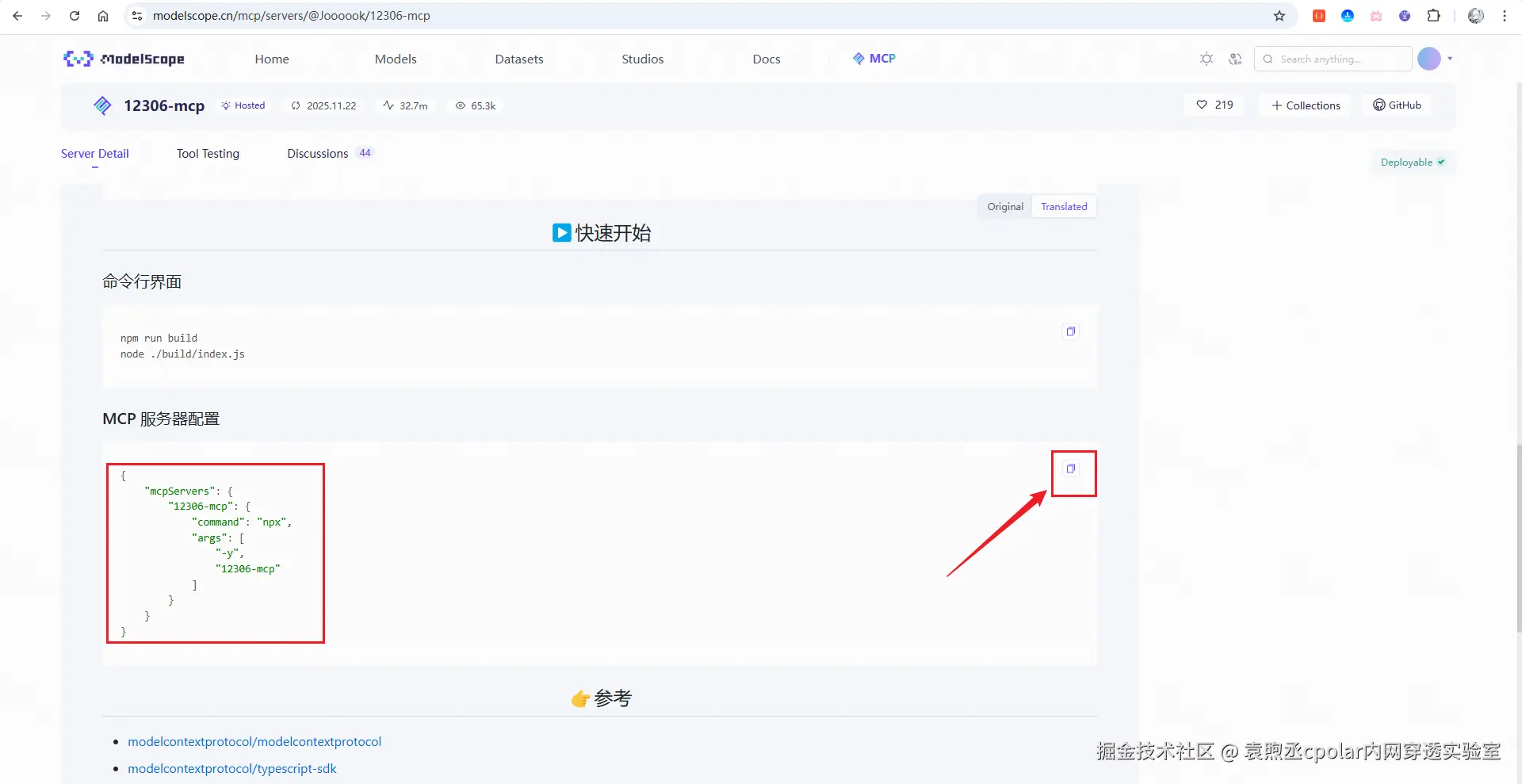Click the ModelScope logo
The width and height of the screenshot is (1522, 784).
pos(124,59)
